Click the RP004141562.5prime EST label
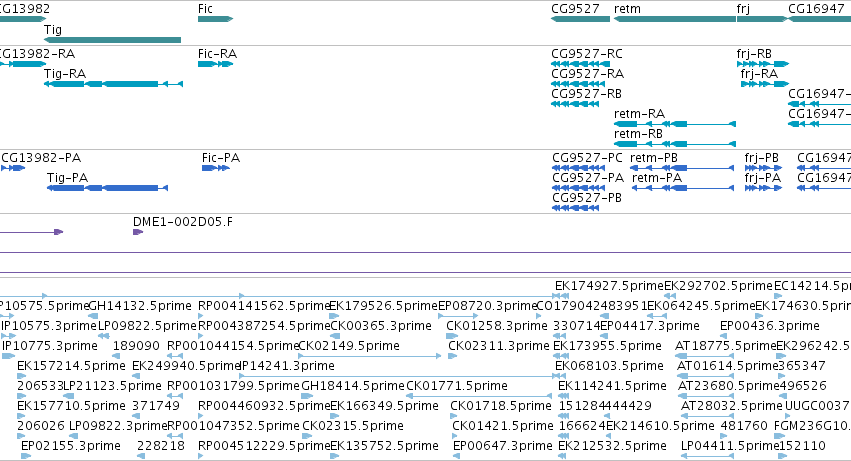This screenshot has height=461, width=851. (x=264, y=306)
